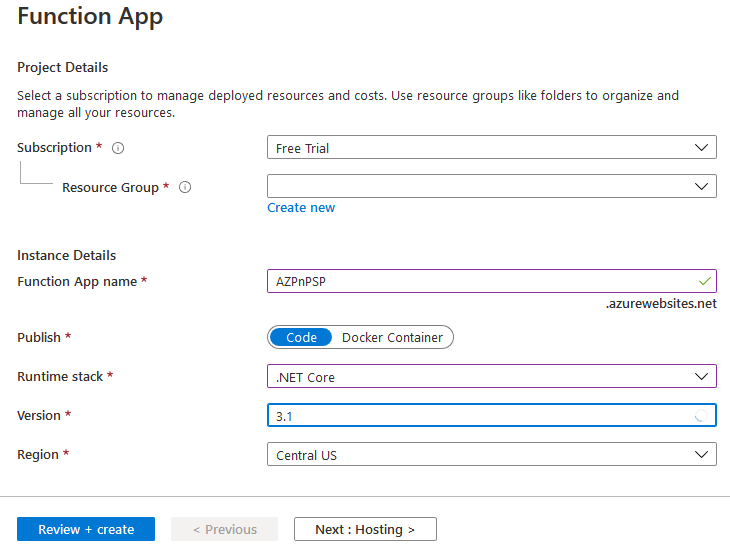Click the Resource Group label
This screenshot has width=730, height=548.
pos(110,187)
